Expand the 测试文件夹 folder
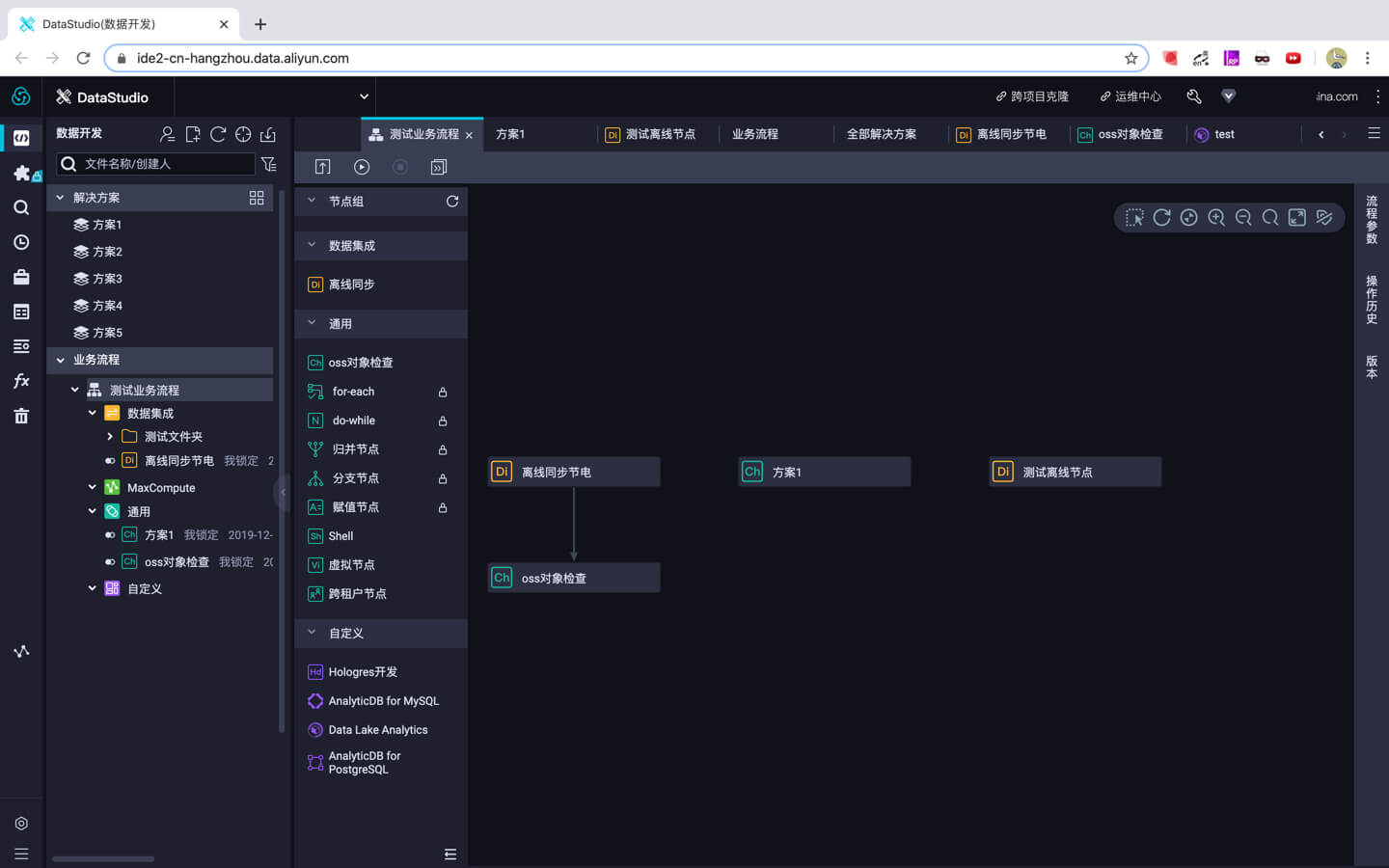This screenshot has width=1389, height=868. (110, 437)
